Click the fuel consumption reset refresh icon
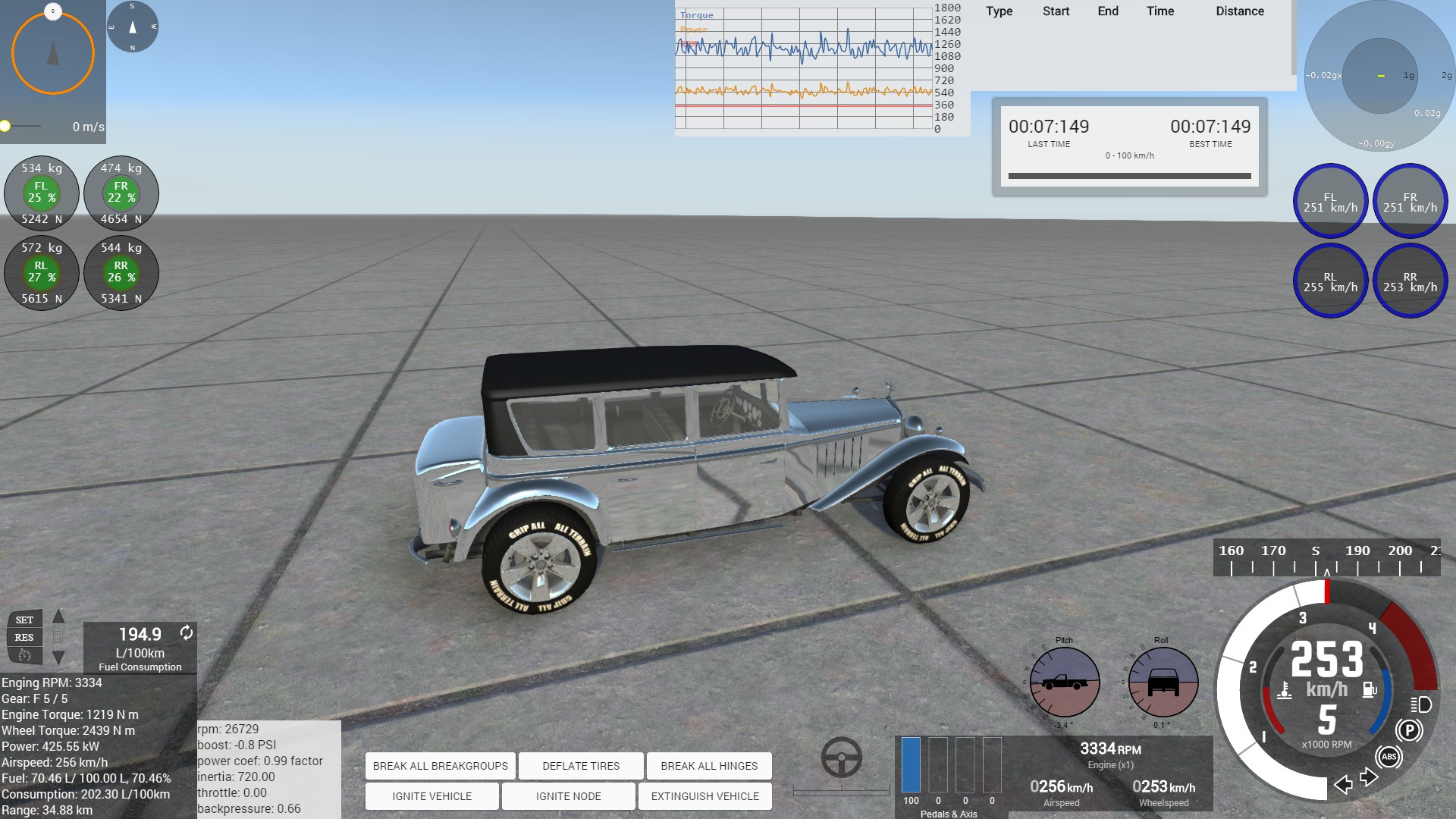Image resolution: width=1456 pixels, height=819 pixels. coord(186,632)
